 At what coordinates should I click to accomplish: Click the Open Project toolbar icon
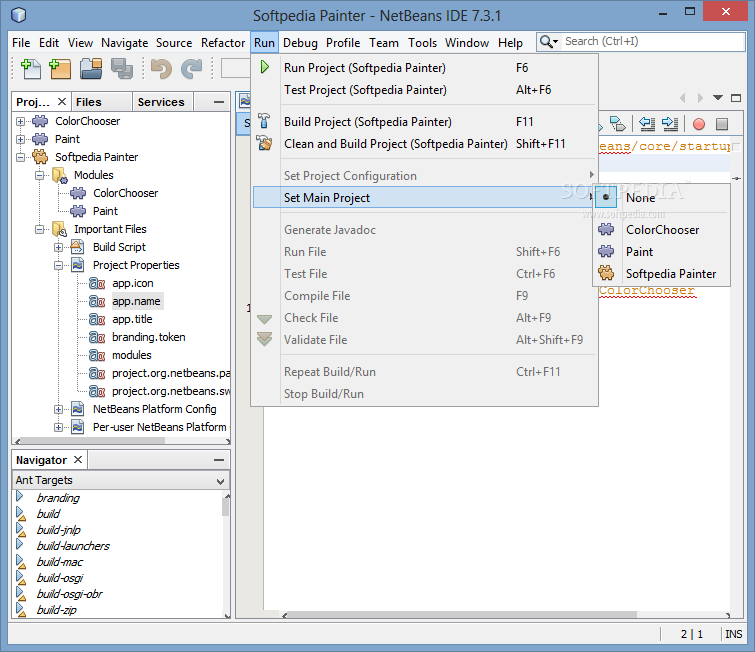point(91,69)
